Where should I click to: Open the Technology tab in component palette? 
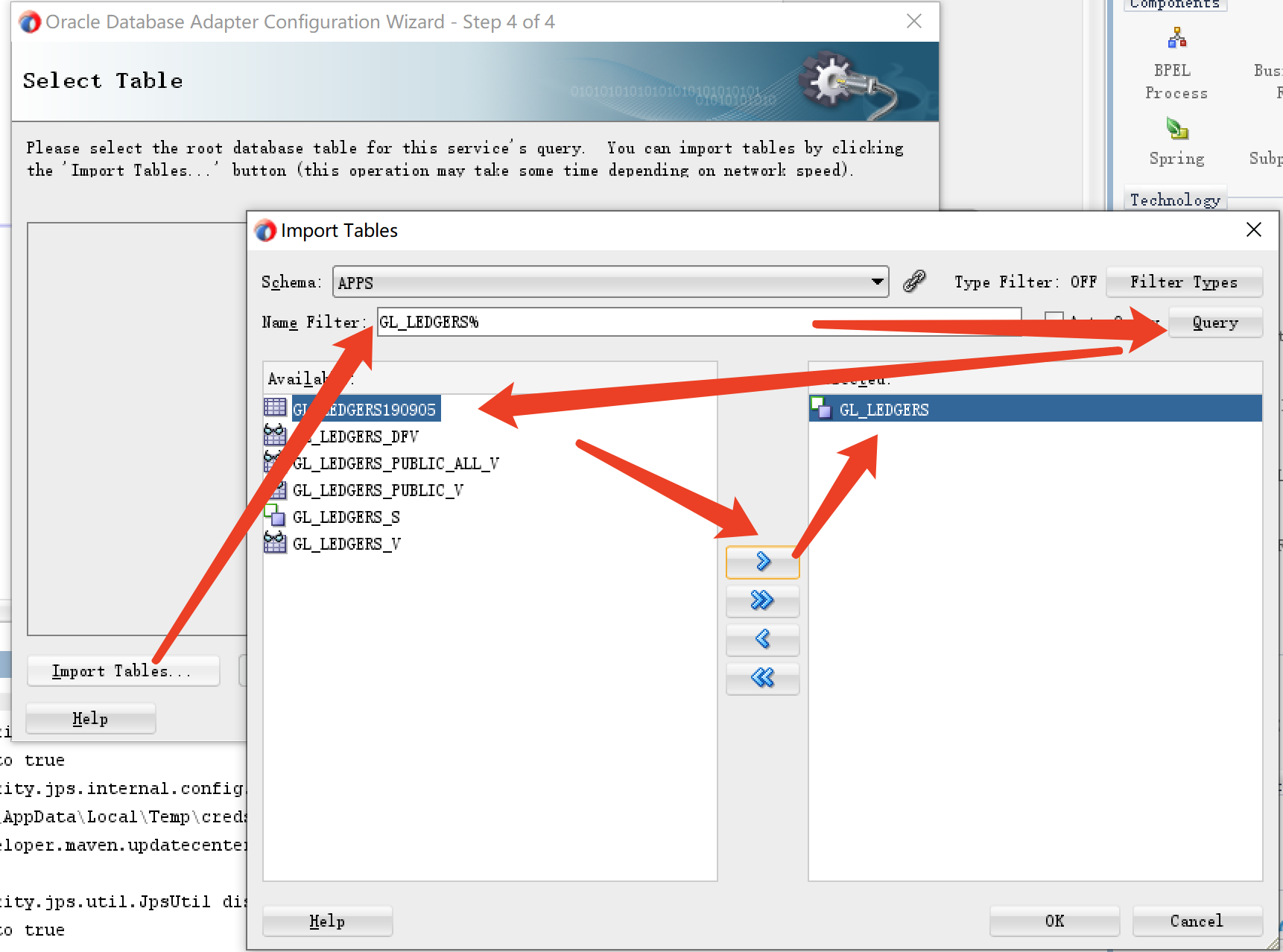tap(1175, 199)
